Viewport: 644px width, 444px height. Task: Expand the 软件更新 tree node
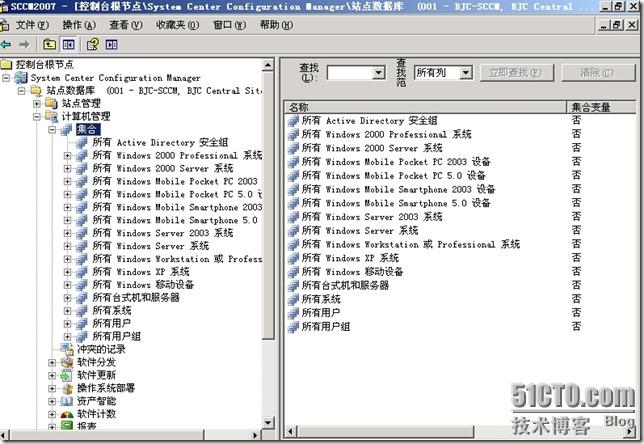click(x=52, y=375)
